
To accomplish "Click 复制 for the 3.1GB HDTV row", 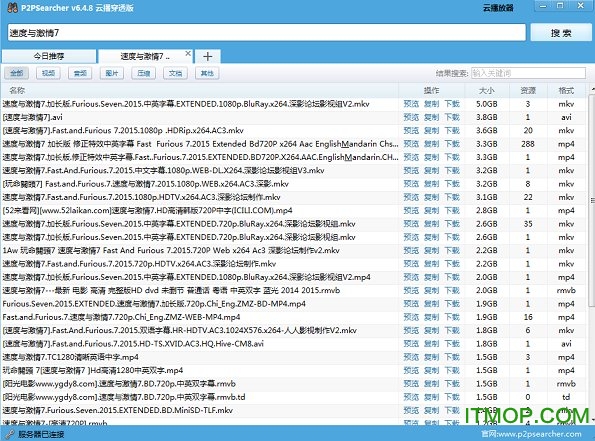I will 431,197.
